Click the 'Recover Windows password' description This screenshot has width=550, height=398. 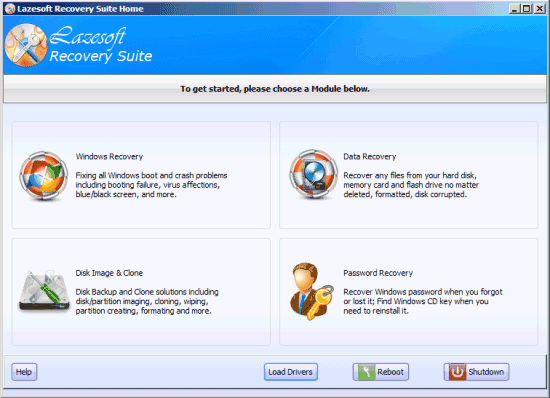(x=423, y=301)
